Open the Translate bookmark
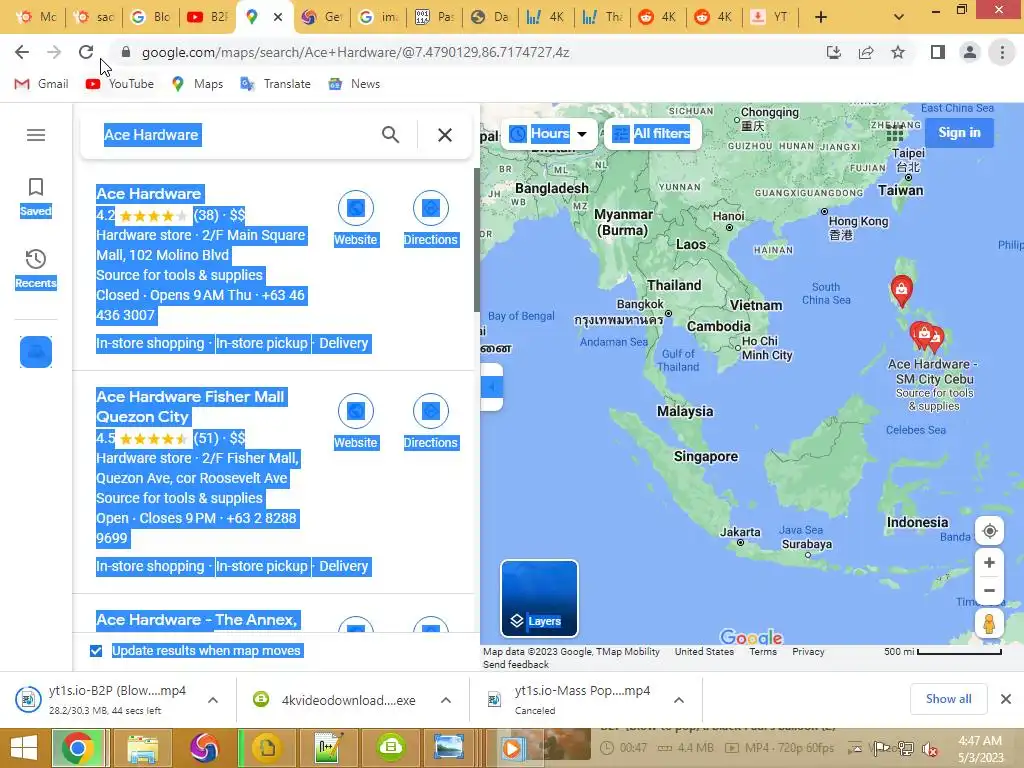Viewport: 1024px width, 768px height. point(276,84)
